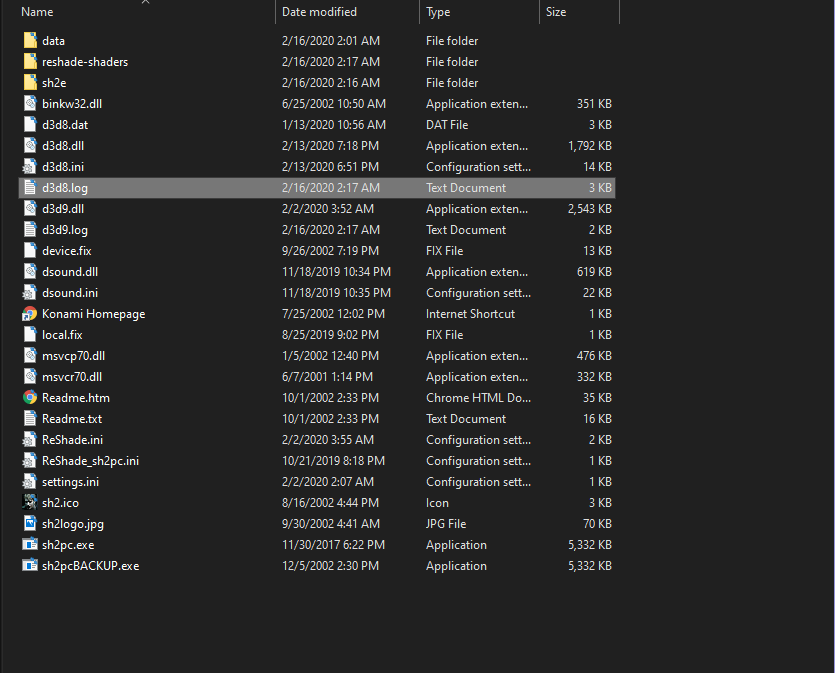Click the msvcr70.dll file icon
This screenshot has height=673, width=835.
[x=30, y=376]
